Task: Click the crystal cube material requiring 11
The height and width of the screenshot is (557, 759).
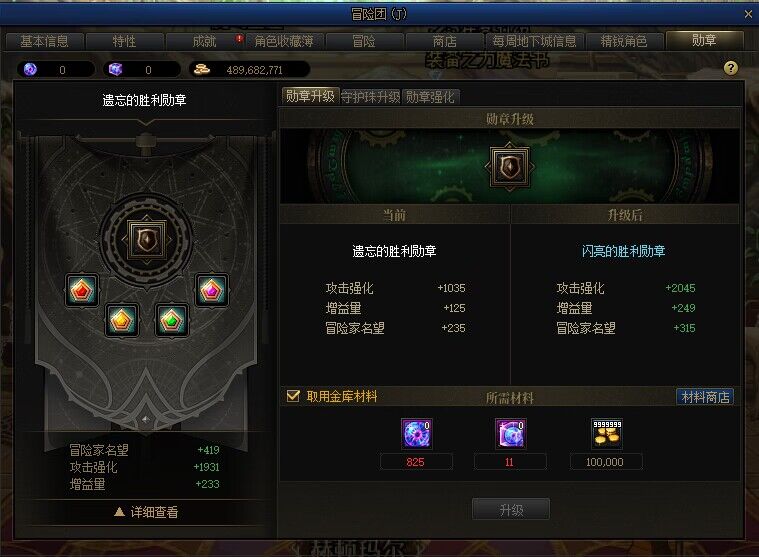Action: 510,434
